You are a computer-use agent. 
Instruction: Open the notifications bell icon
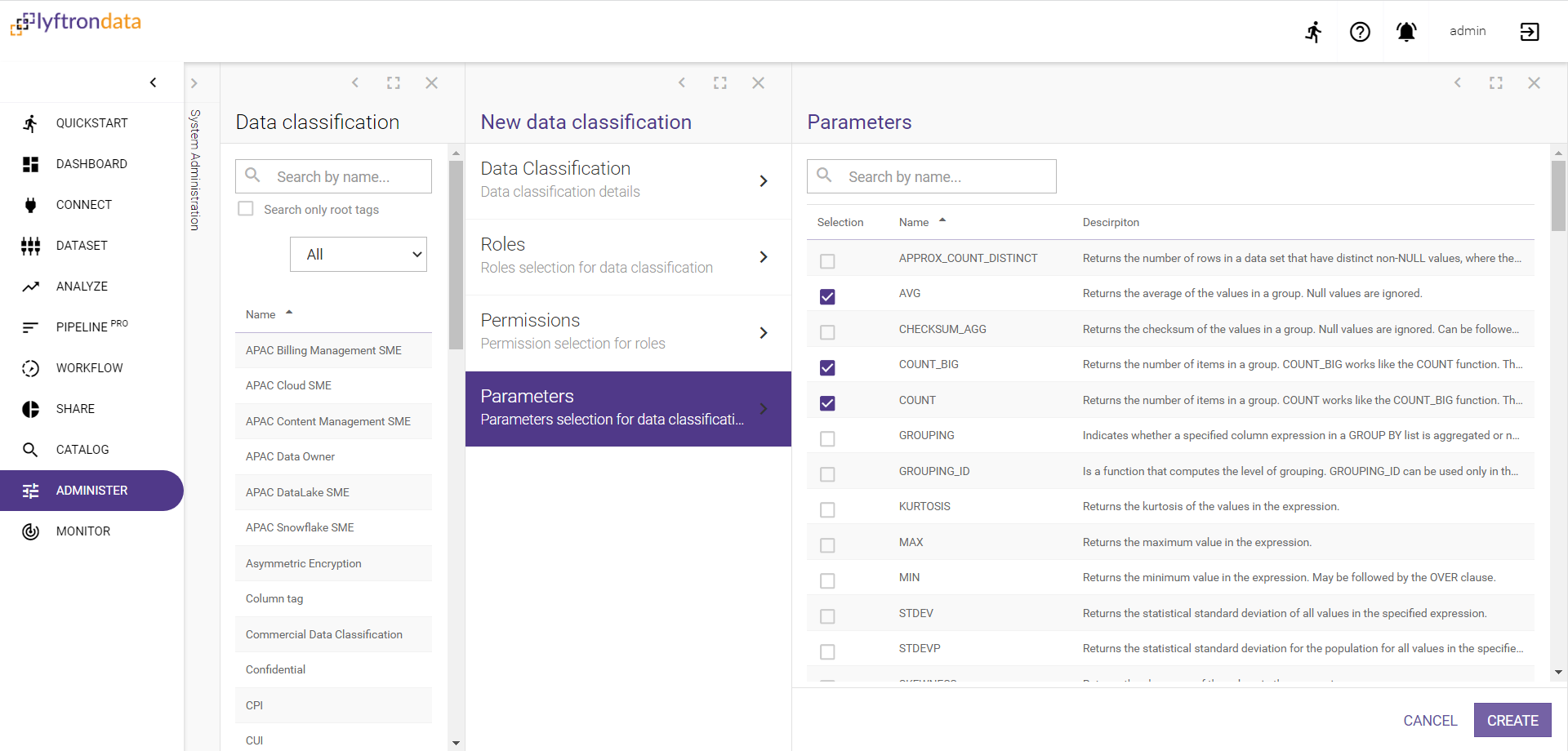pos(1406,32)
